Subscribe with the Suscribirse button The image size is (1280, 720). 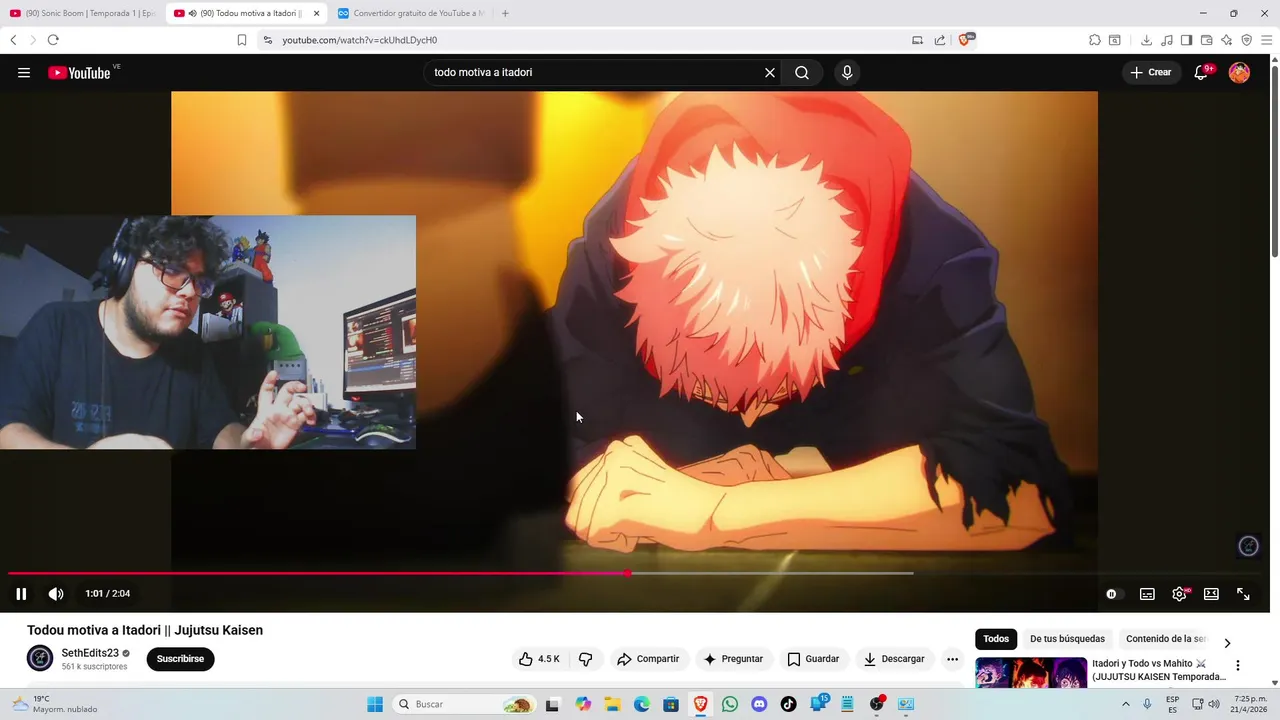pyautogui.click(x=180, y=659)
